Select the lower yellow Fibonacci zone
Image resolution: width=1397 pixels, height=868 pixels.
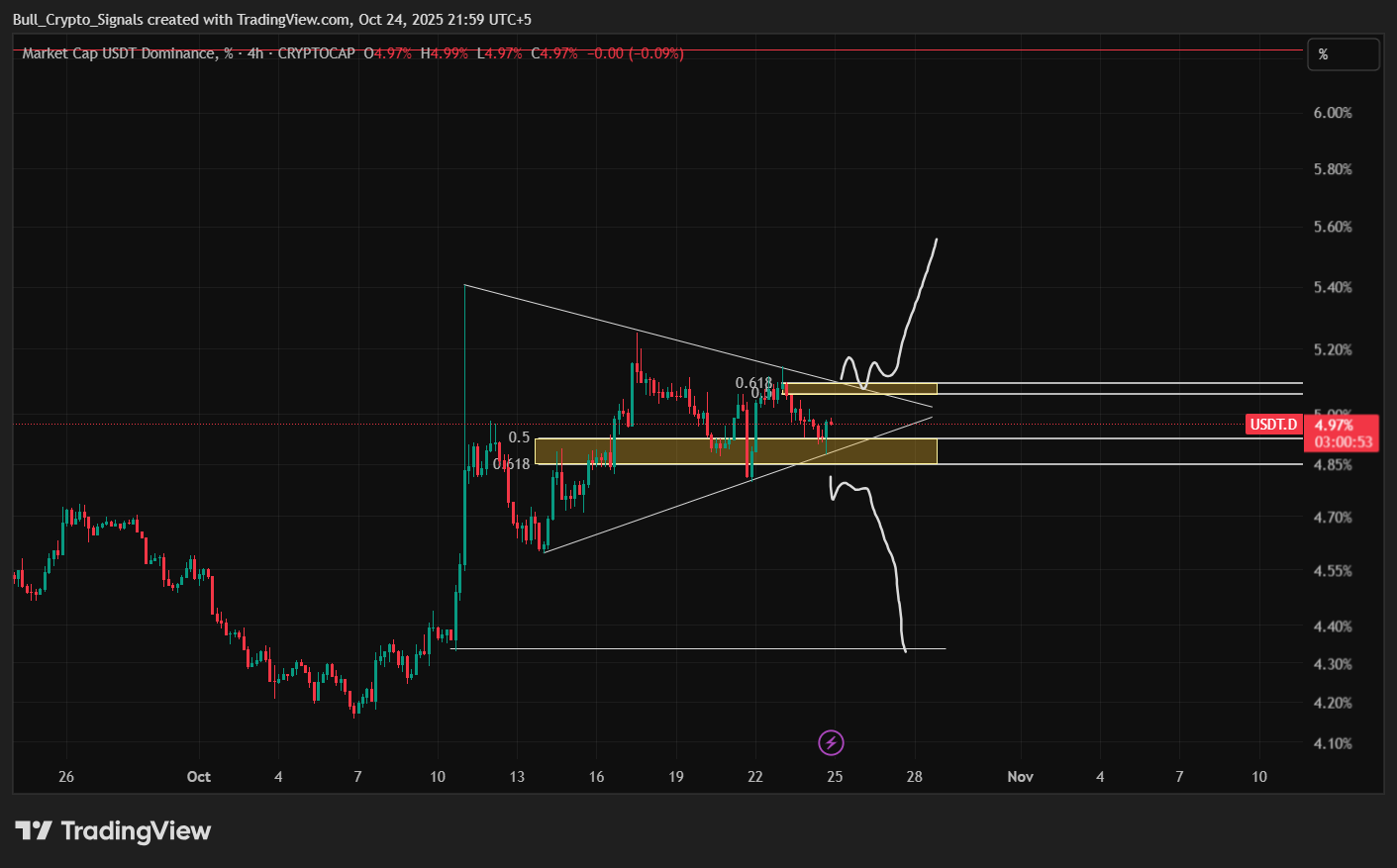coord(735,451)
